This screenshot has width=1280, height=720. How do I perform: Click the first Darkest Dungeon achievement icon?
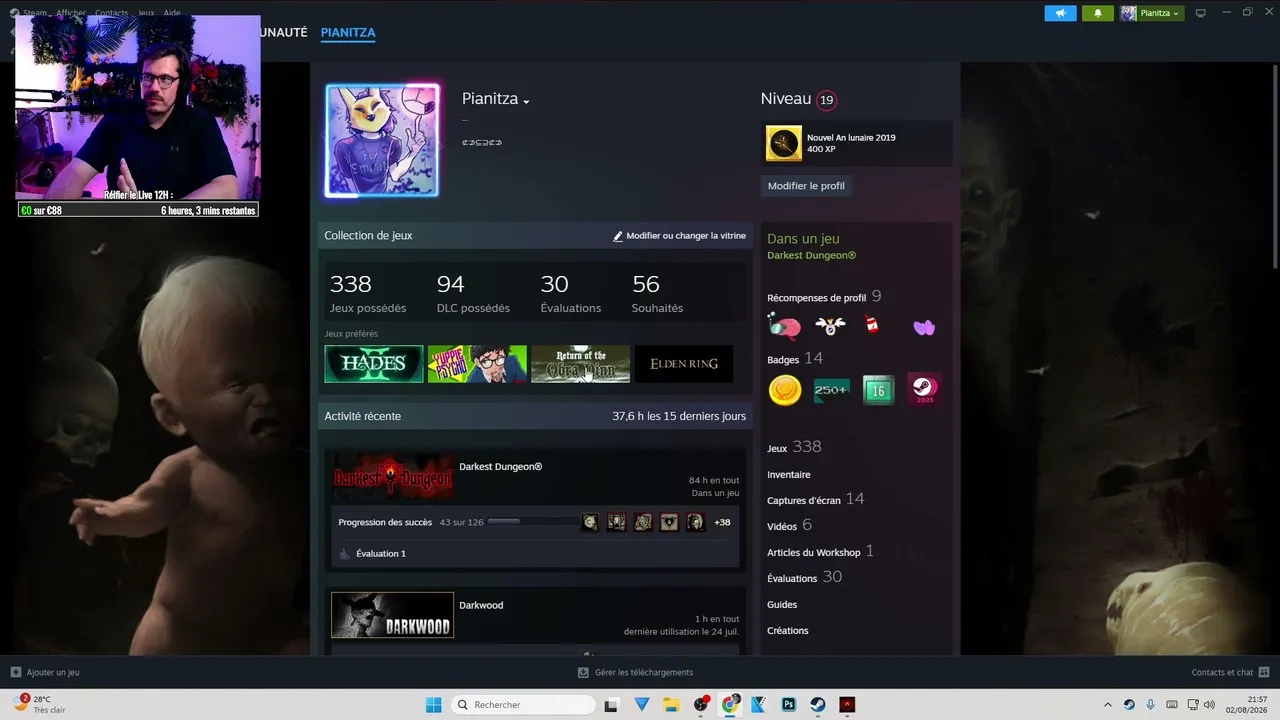tap(590, 522)
